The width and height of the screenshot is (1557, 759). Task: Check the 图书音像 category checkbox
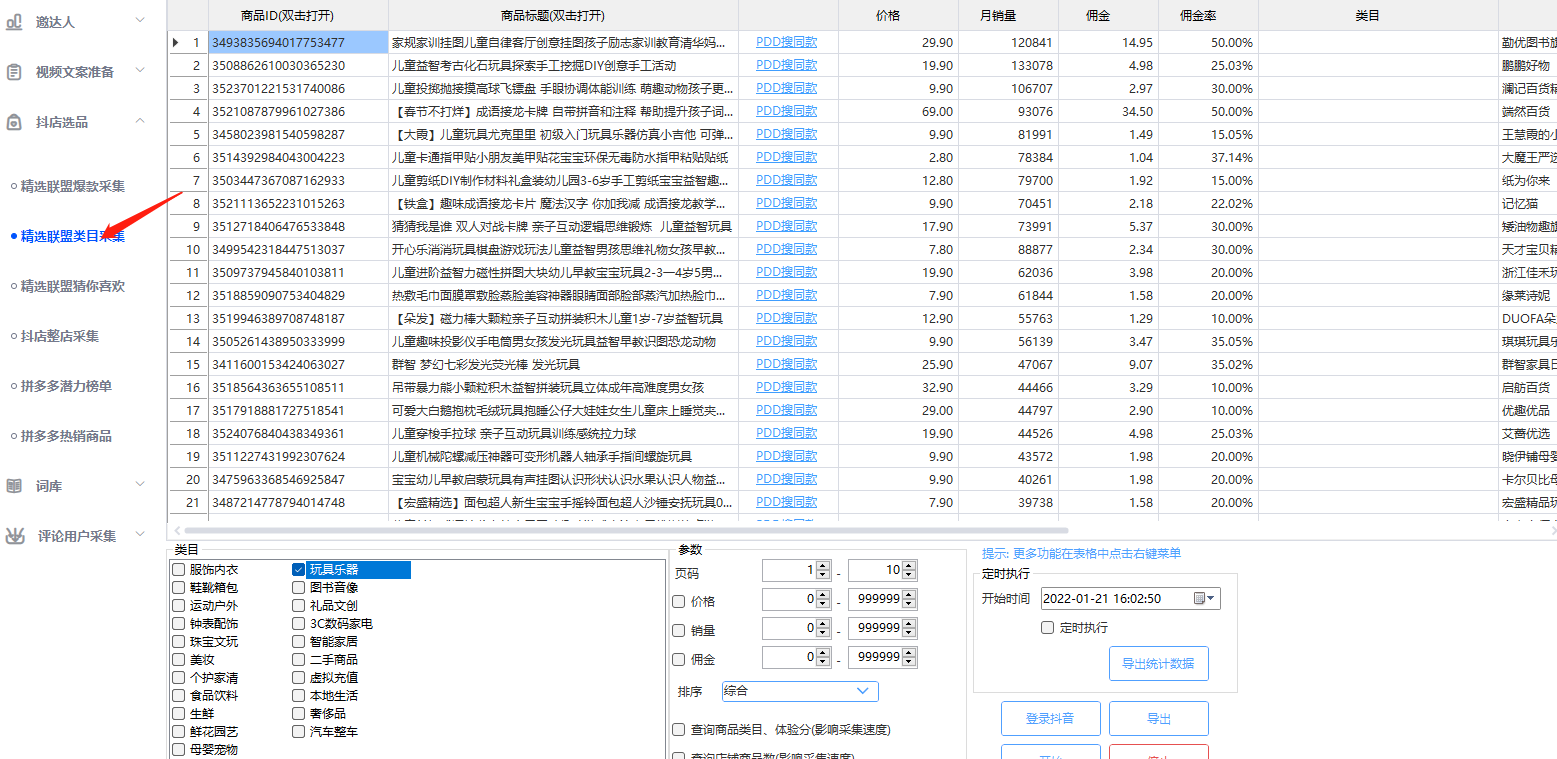pyautogui.click(x=298, y=587)
